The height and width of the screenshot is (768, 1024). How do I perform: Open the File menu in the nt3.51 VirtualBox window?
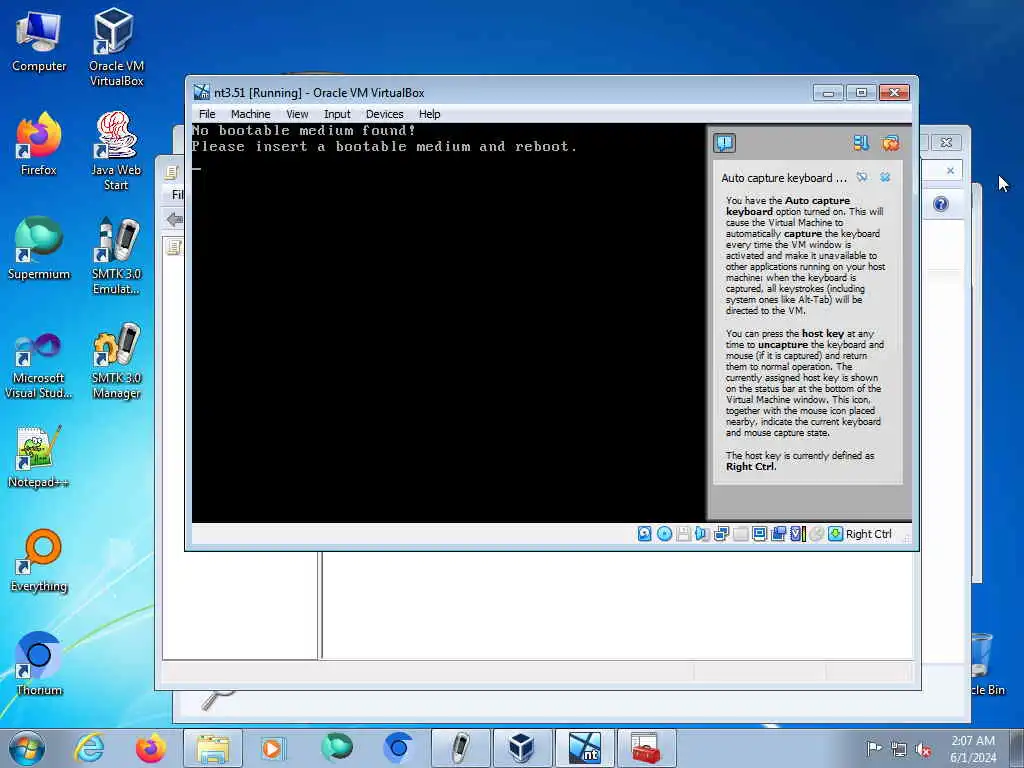tap(207, 114)
